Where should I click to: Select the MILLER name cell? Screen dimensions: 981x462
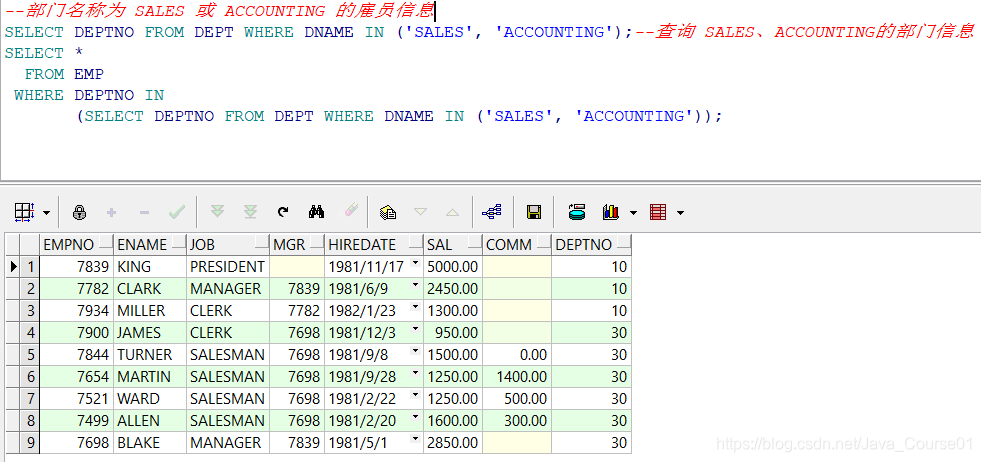150,311
